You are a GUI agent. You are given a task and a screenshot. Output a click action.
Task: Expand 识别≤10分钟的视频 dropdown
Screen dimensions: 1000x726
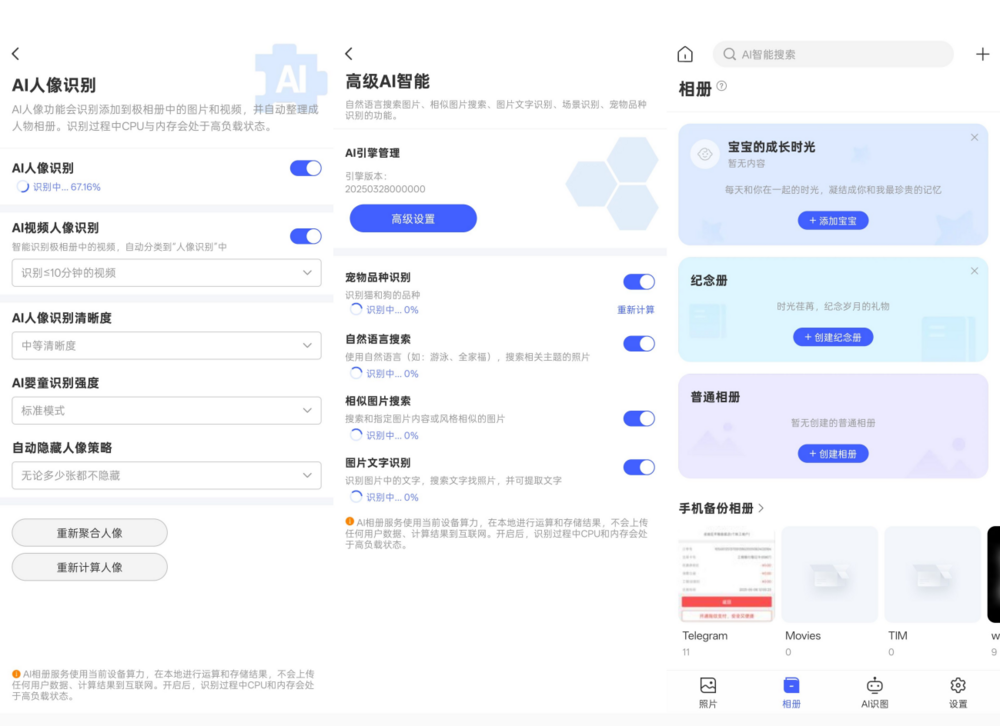[166, 273]
